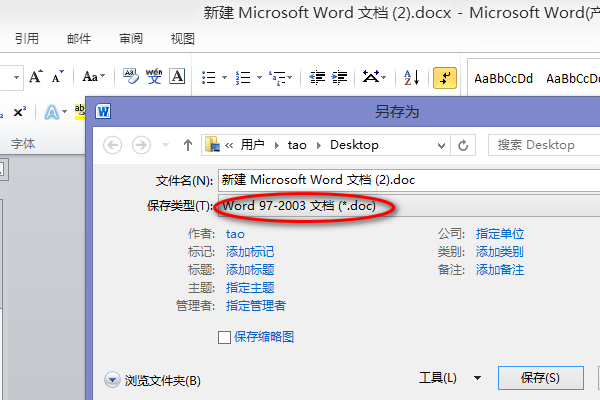Click the Asian Layout icon
600x400 pixels.
pyautogui.click(x=374, y=77)
